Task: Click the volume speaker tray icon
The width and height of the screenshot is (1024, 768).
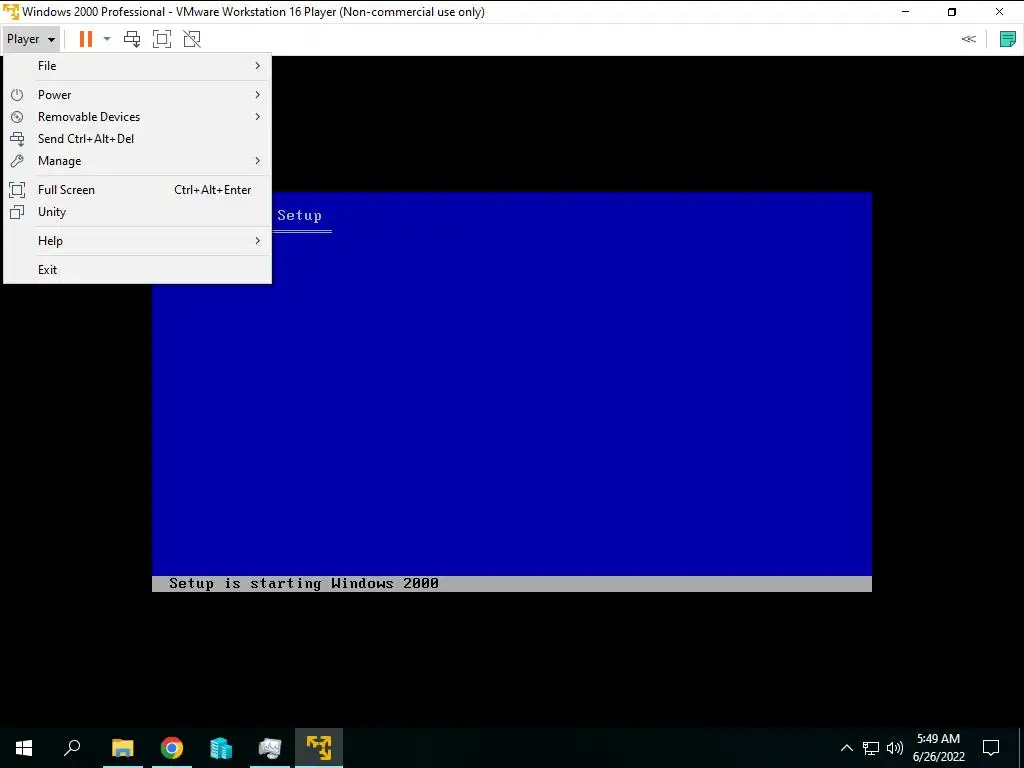Action: click(895, 748)
